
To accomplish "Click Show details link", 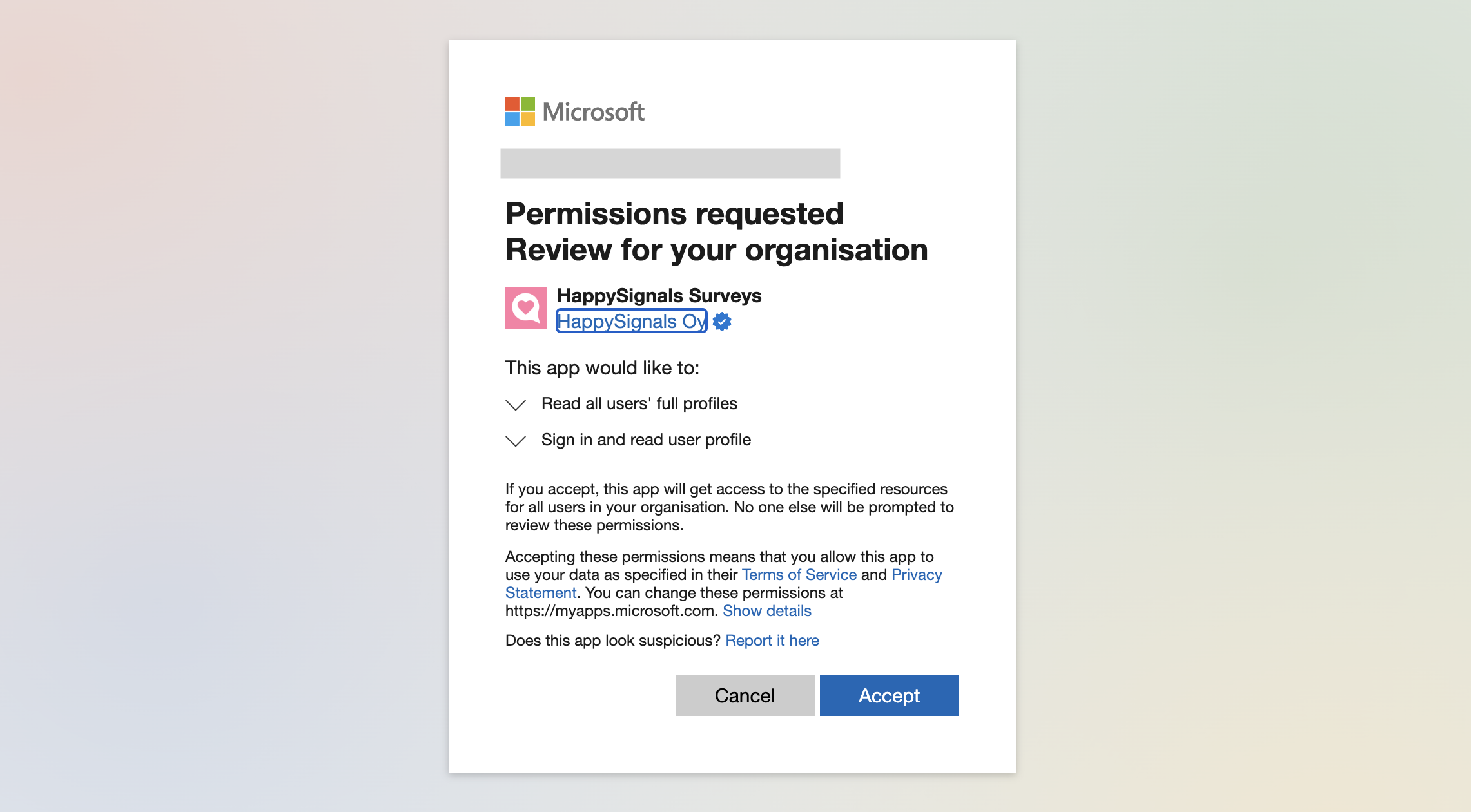I will (766, 610).
